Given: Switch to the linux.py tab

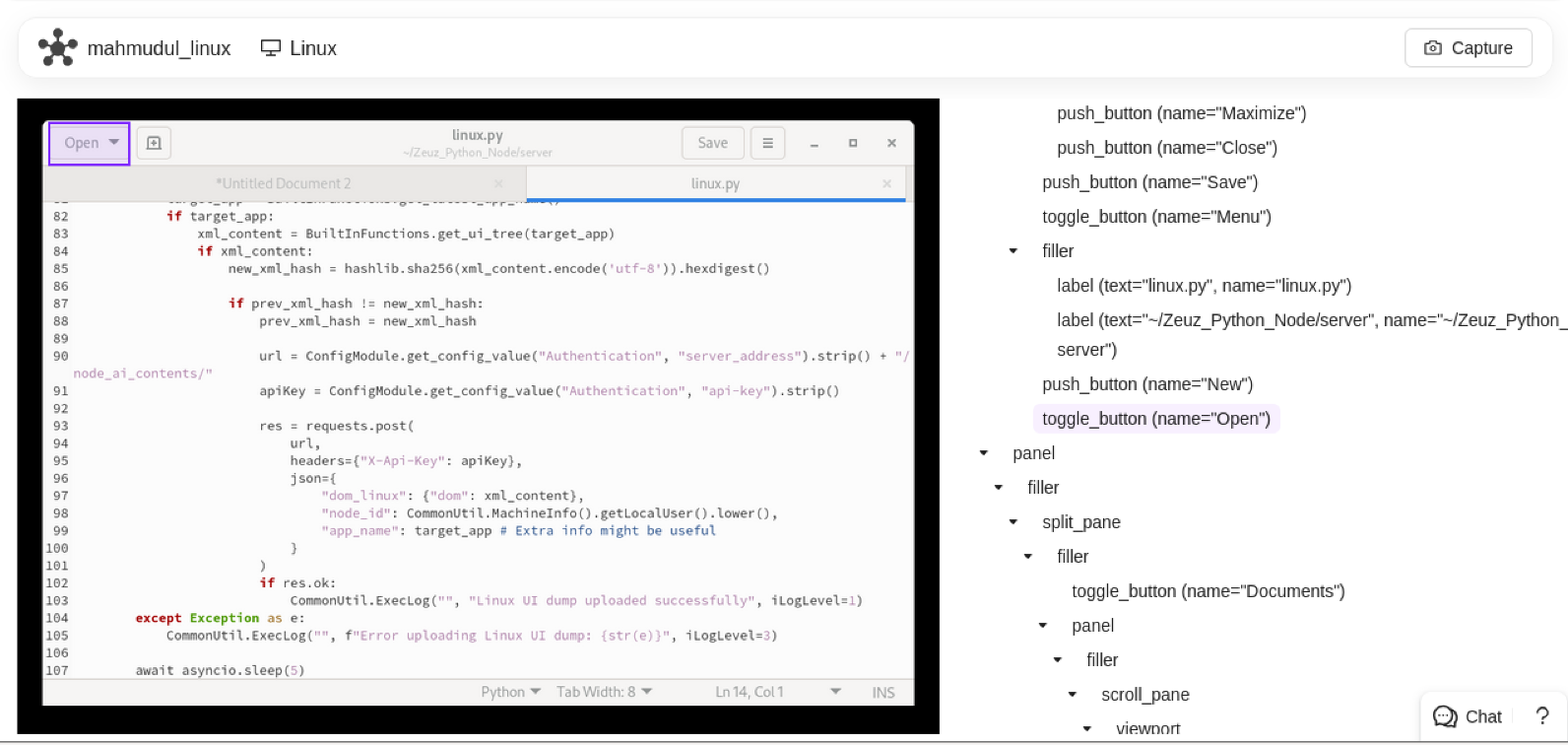Looking at the screenshot, I should [x=715, y=183].
